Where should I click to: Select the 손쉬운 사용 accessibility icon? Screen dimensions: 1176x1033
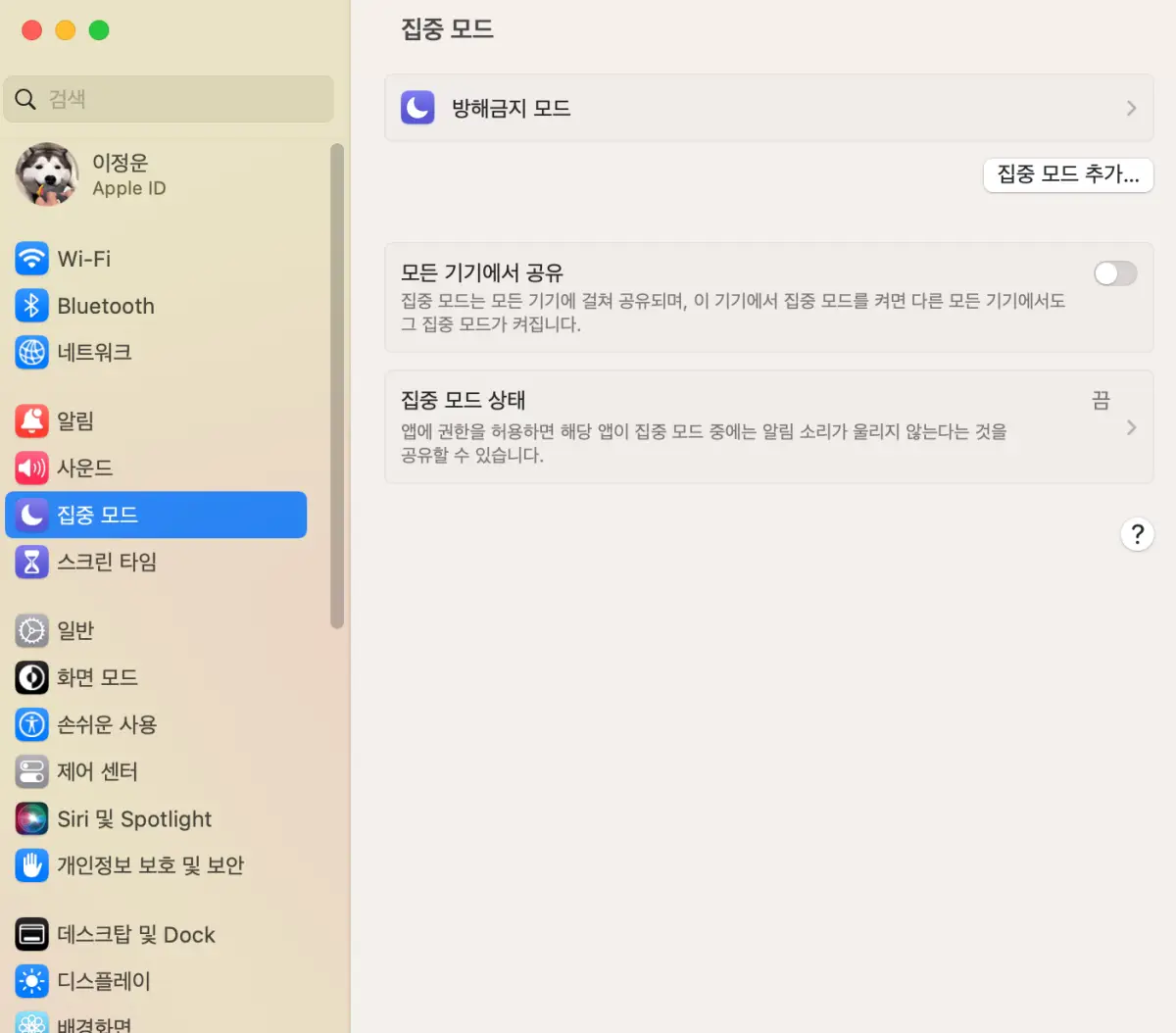[x=30, y=724]
